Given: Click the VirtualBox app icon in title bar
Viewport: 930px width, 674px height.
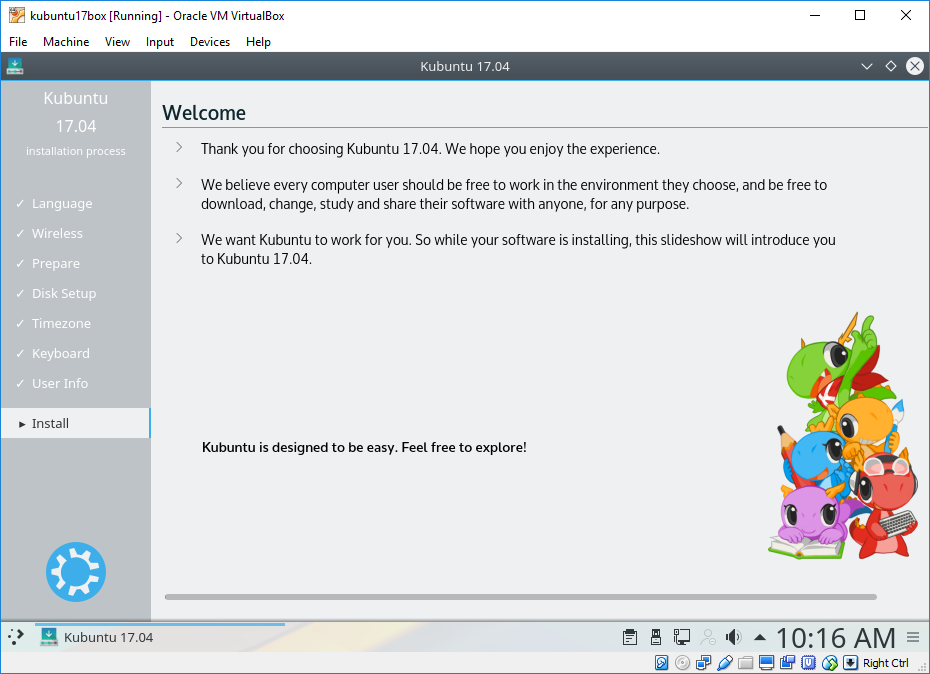Looking at the screenshot, I should (x=17, y=15).
